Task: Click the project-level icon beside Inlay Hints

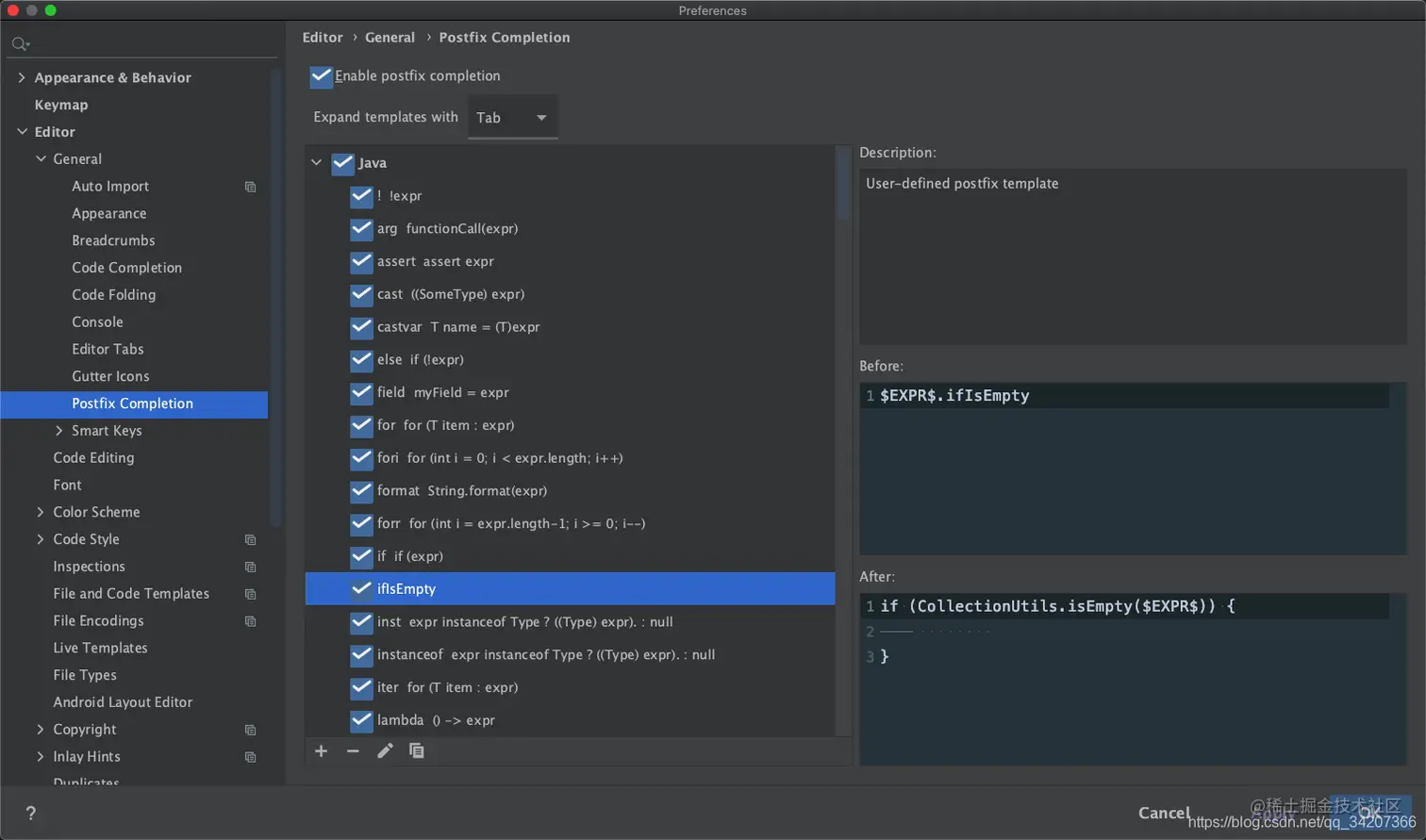Action: (250, 757)
